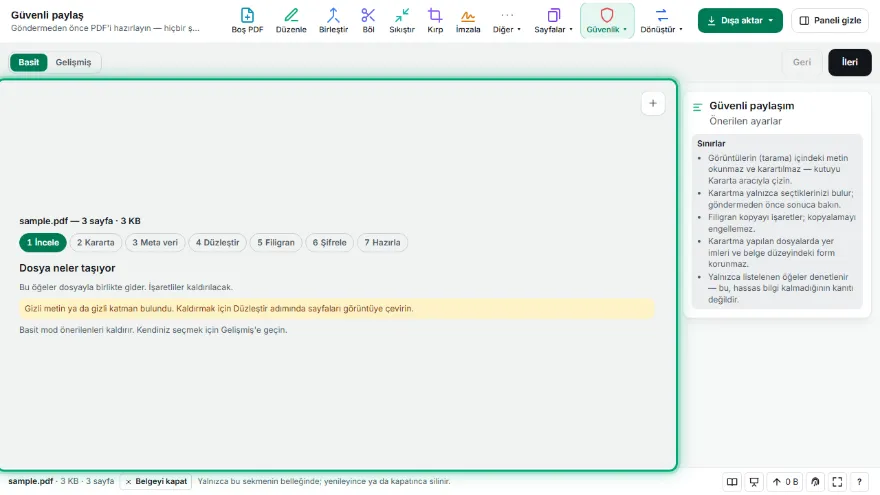Open the Birleştir merge tool
This screenshot has width=880, height=495.
(333, 20)
